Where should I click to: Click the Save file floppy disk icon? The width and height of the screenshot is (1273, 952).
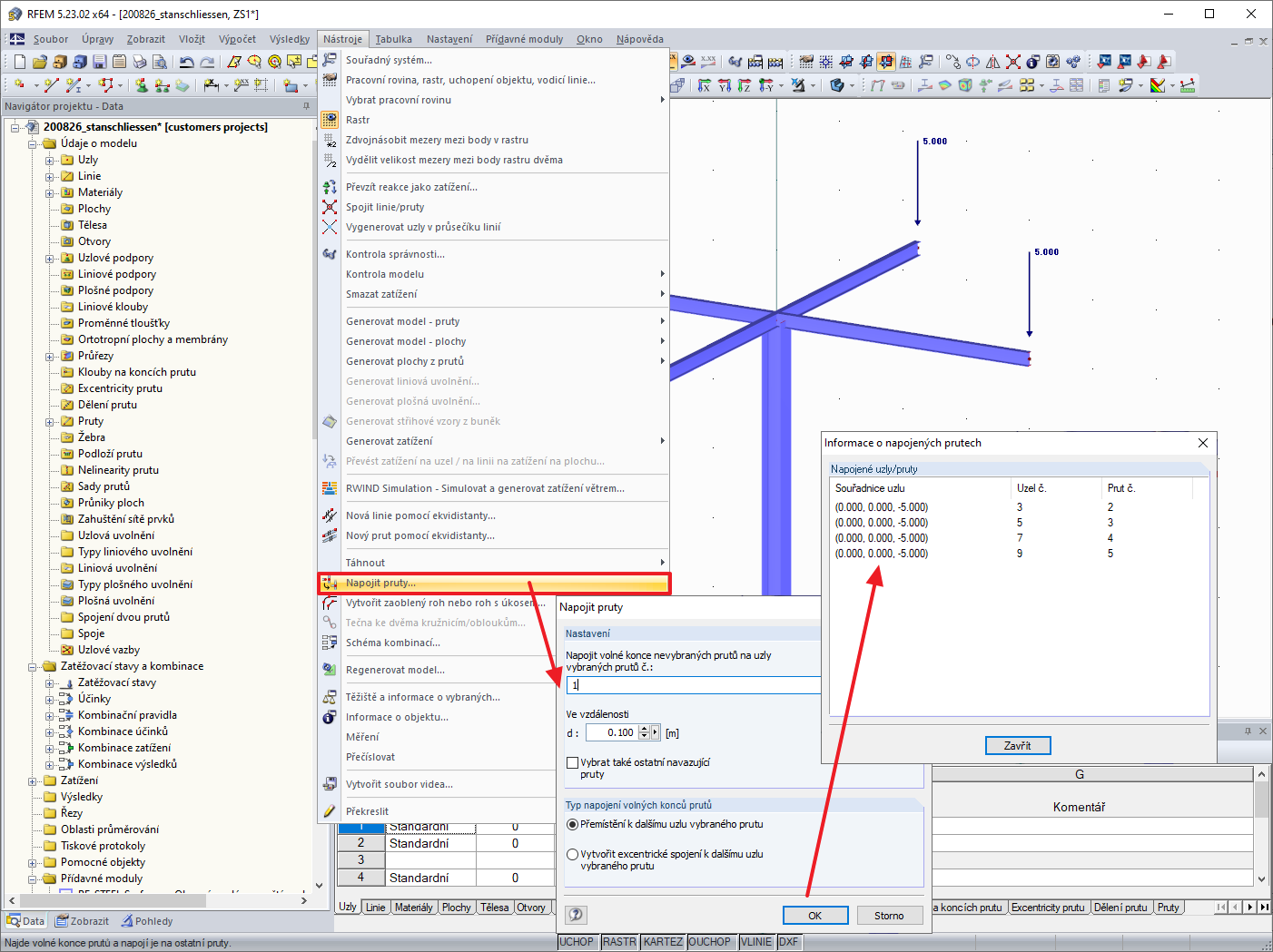tap(100, 62)
